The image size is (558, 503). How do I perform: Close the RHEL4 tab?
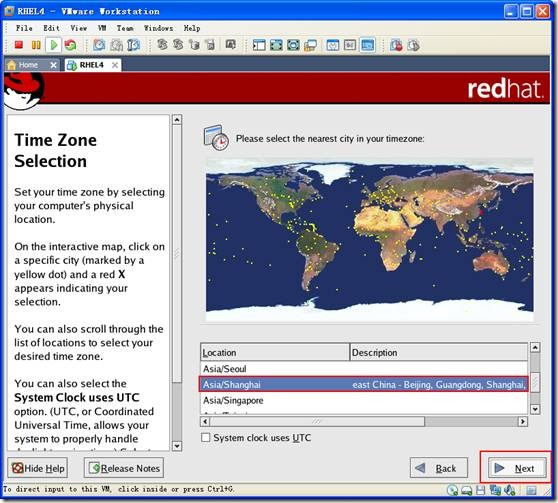(115, 65)
